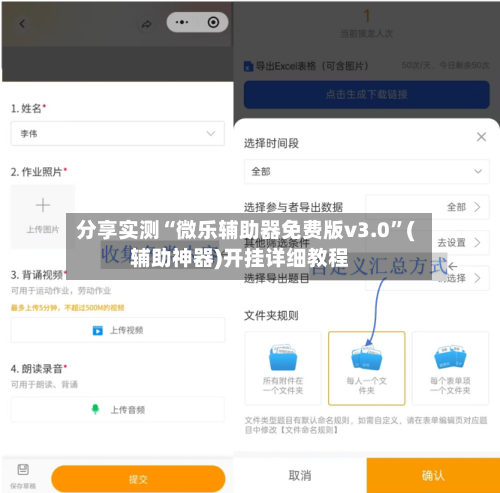Select 所有附件在一个文件夹 folder rule

tap(283, 368)
